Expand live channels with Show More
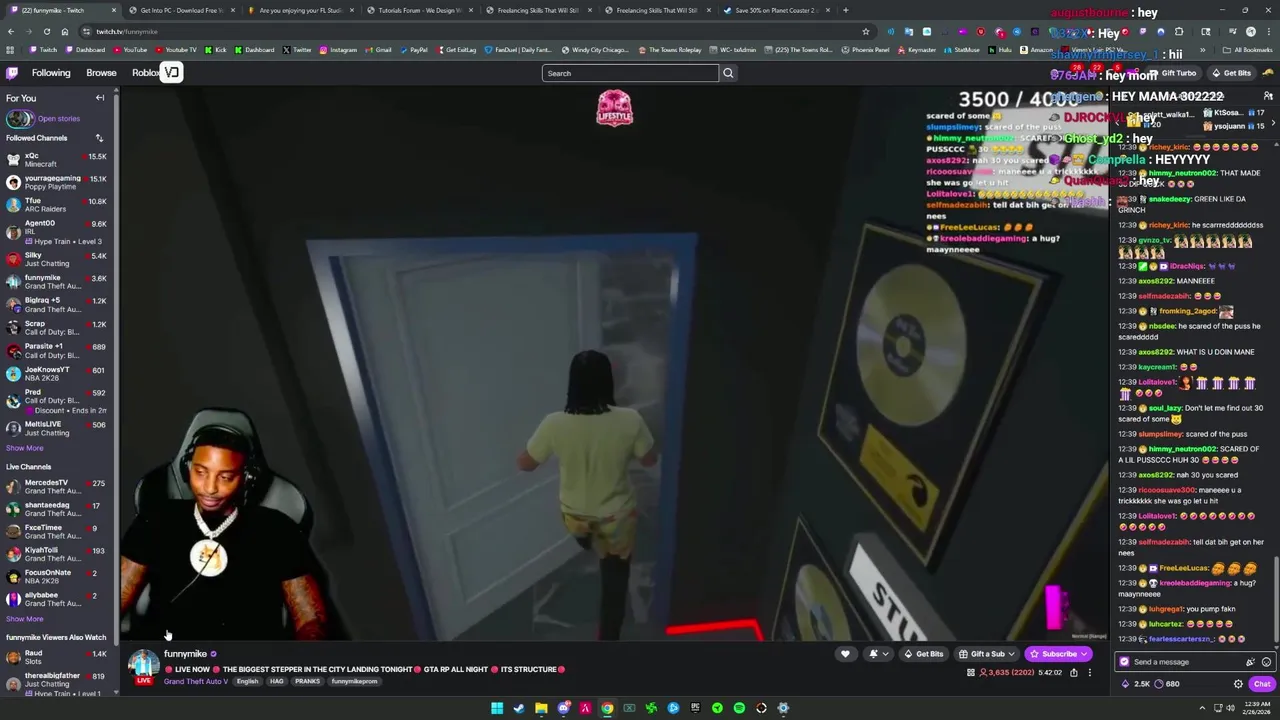Screen dimensions: 1280x720 pos(25,619)
